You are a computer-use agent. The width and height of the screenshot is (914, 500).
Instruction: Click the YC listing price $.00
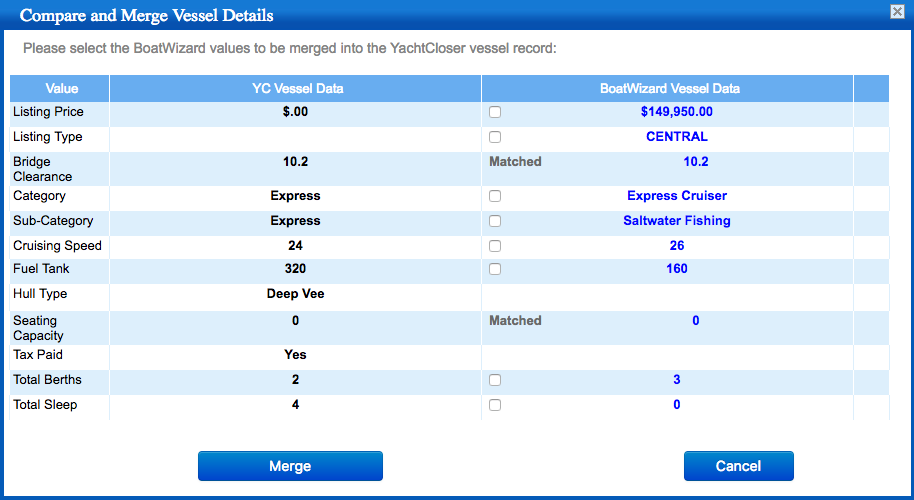[296, 112]
